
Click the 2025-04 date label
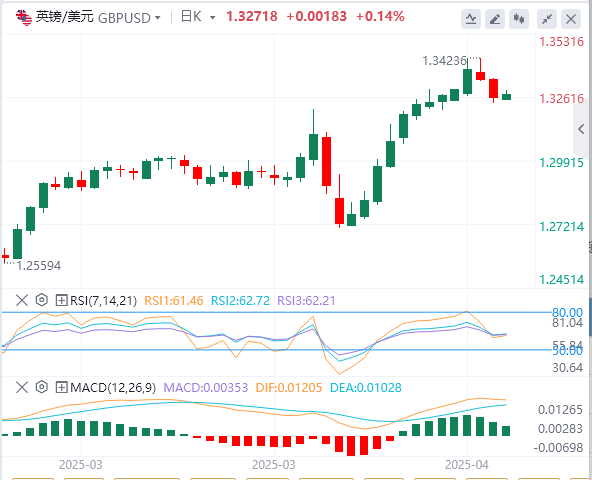coord(467,465)
